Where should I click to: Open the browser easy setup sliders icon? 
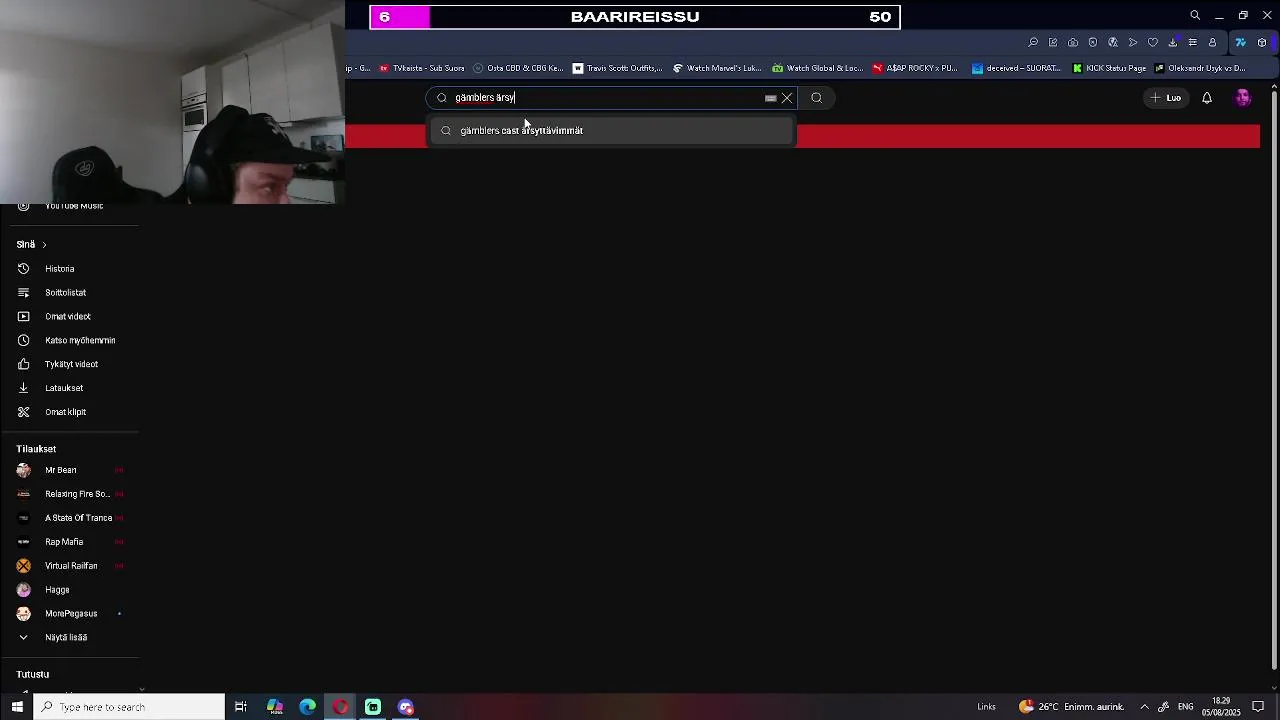(x=1193, y=43)
